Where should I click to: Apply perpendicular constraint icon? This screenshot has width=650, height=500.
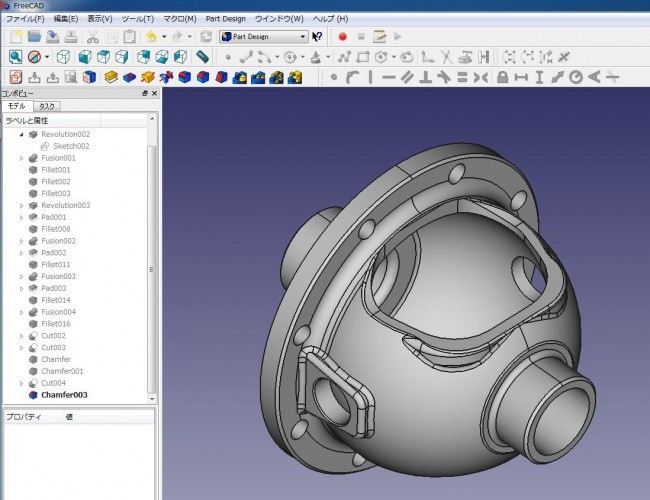[425, 77]
